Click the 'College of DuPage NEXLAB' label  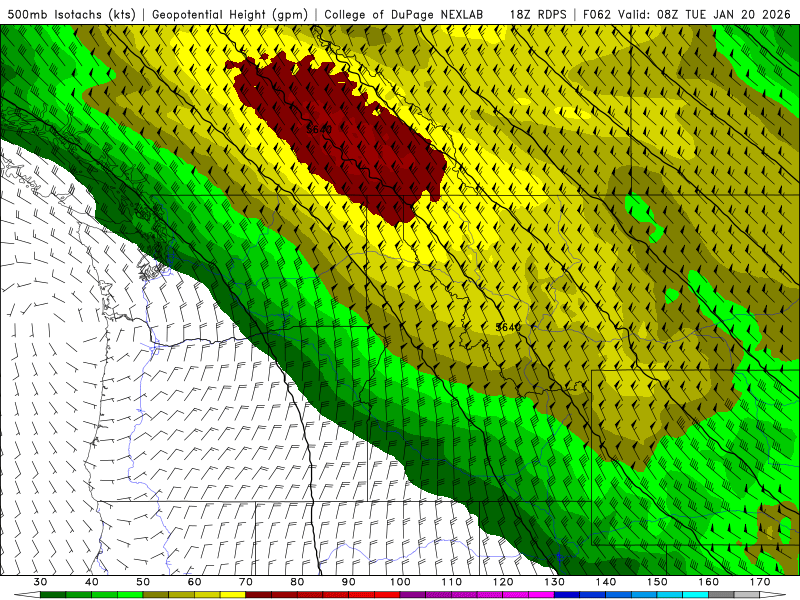click(x=404, y=14)
